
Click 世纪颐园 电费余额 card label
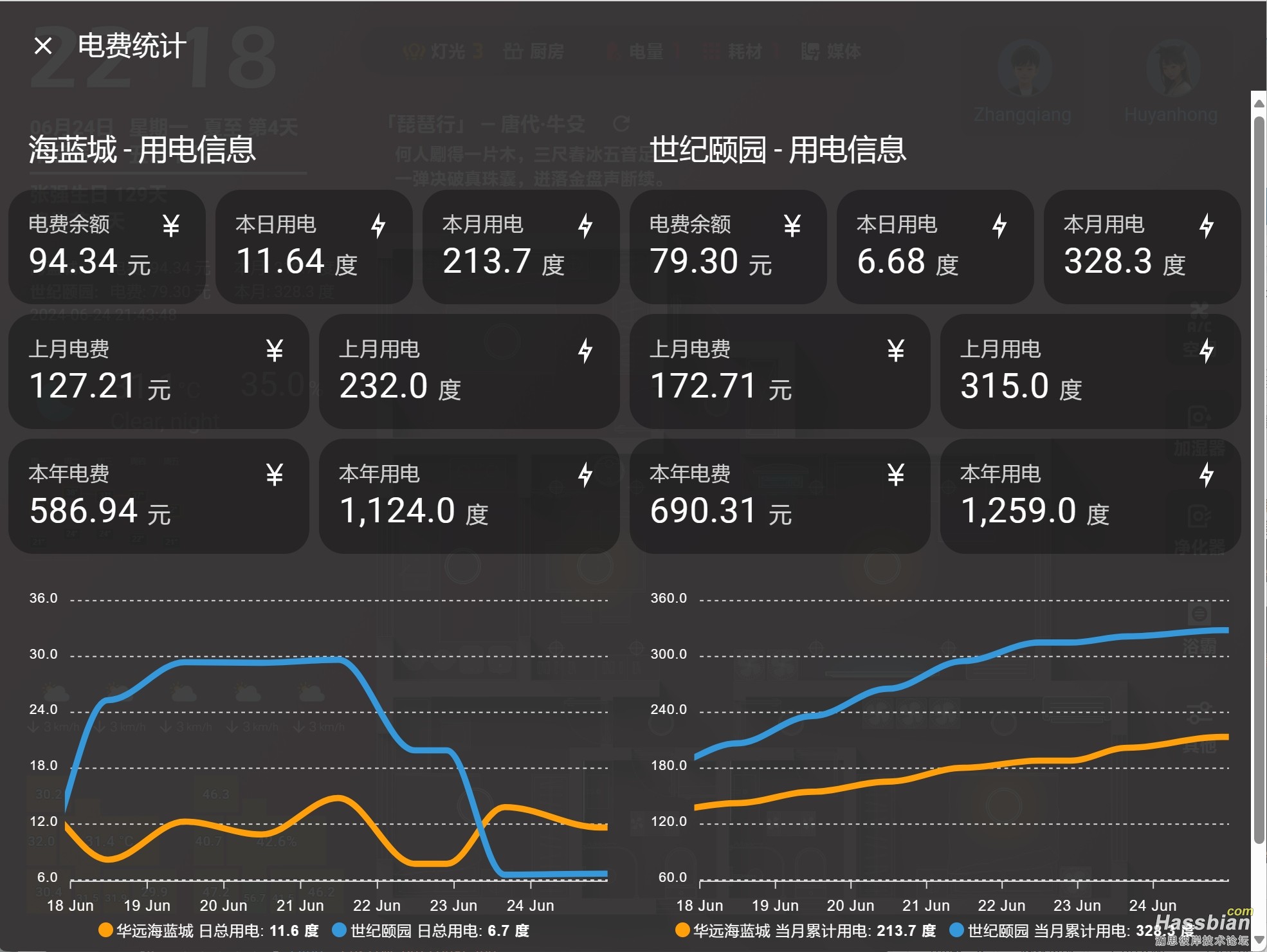point(690,224)
